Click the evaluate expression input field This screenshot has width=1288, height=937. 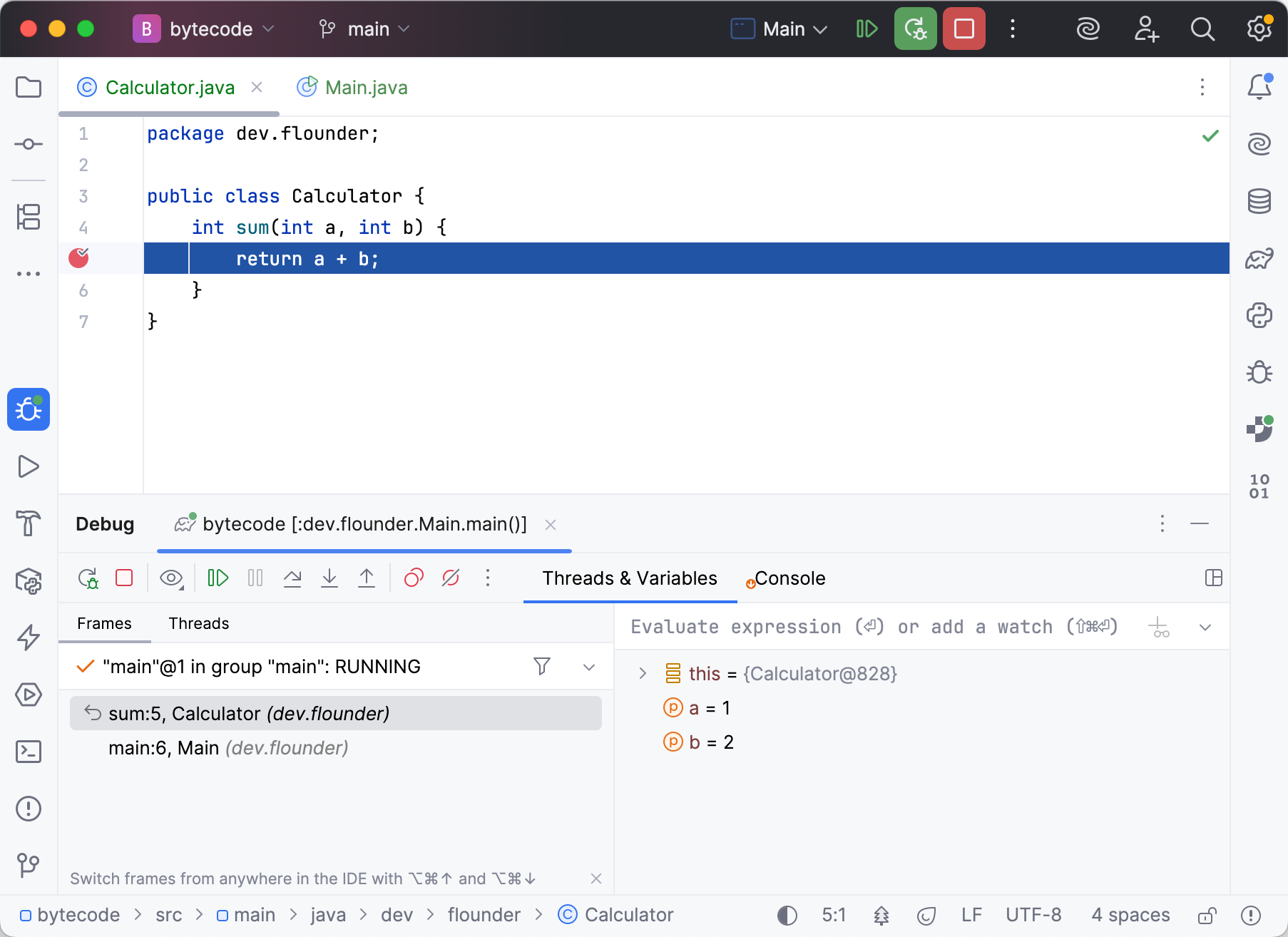click(874, 627)
